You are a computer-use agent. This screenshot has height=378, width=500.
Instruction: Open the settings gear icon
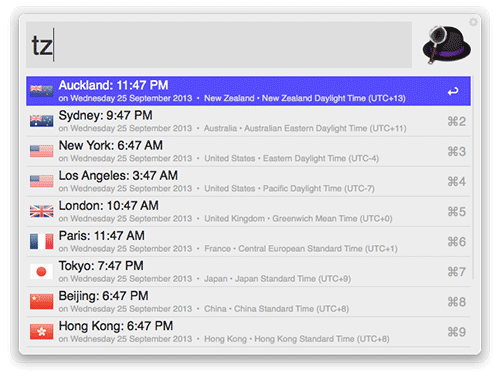tap(473, 22)
